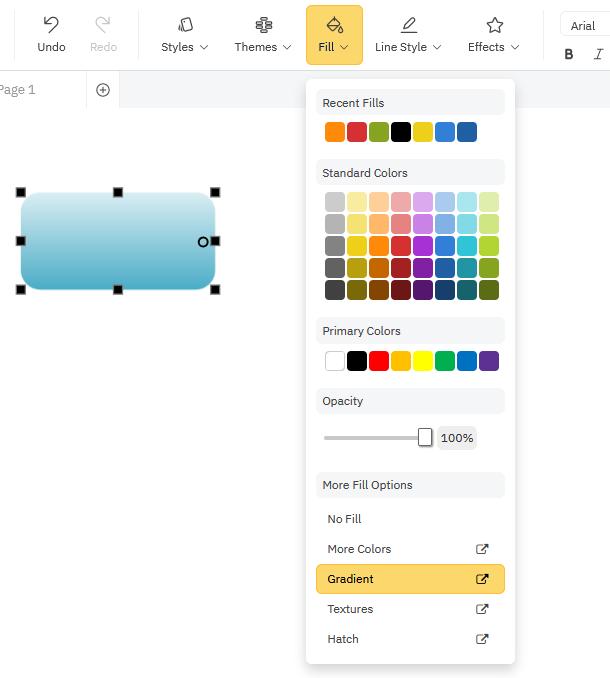Switch to the Page 1 tab
The height and width of the screenshot is (678, 610).
pos(18,90)
